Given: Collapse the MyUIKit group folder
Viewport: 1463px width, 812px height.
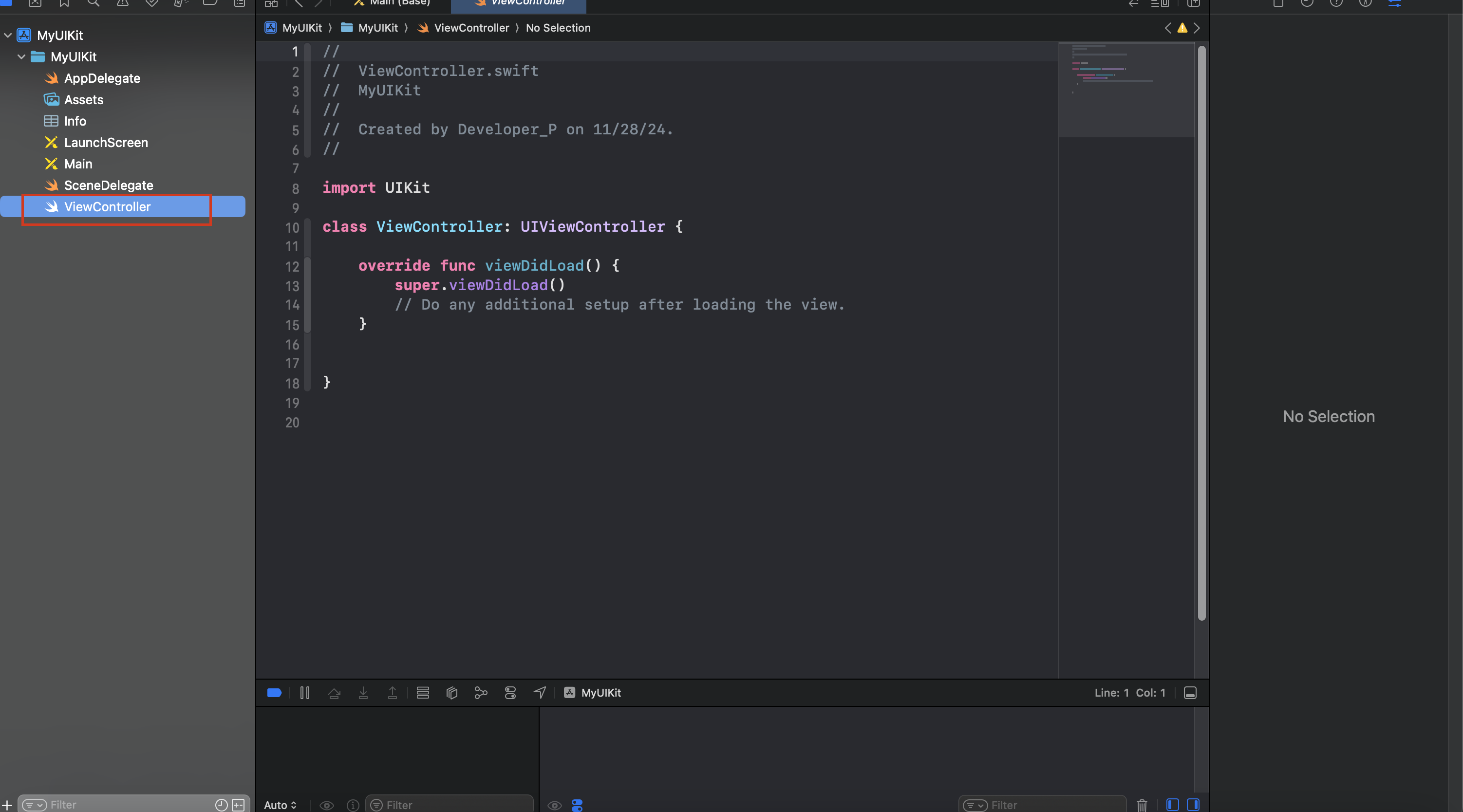Looking at the screenshot, I should (x=21, y=57).
